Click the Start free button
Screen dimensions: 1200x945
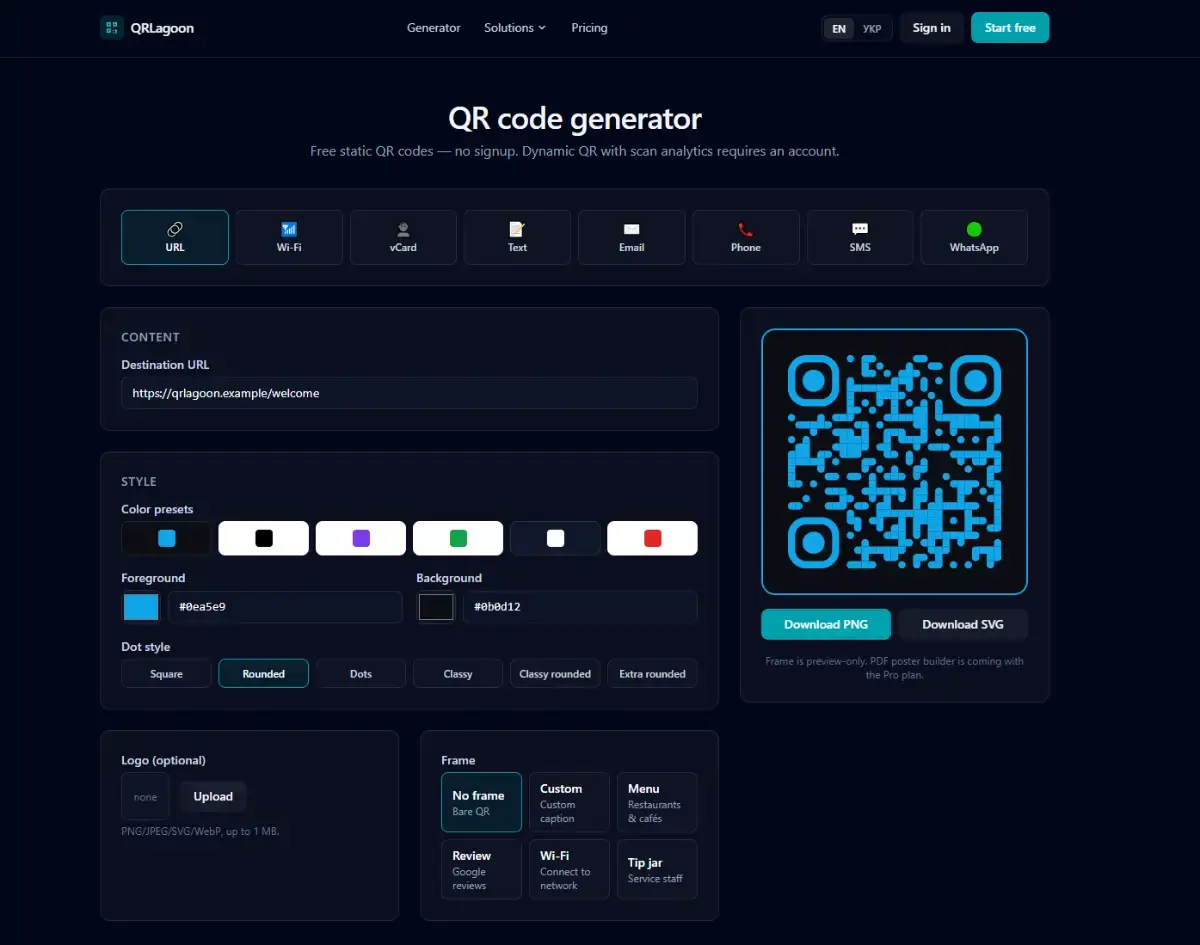1010,28
